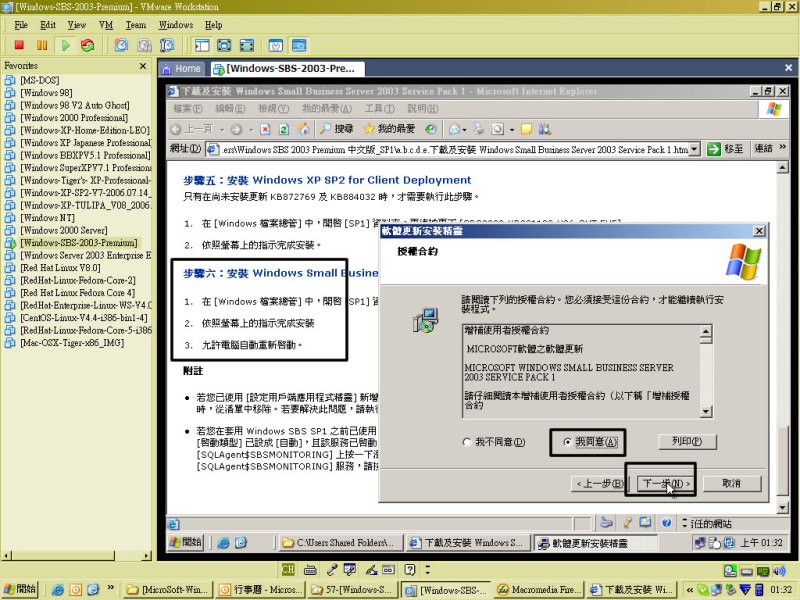Click the VMware Reset icon

[88, 45]
